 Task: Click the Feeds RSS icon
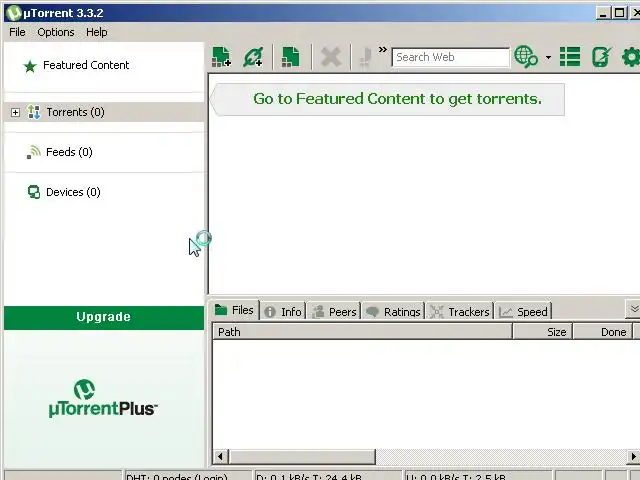34,152
